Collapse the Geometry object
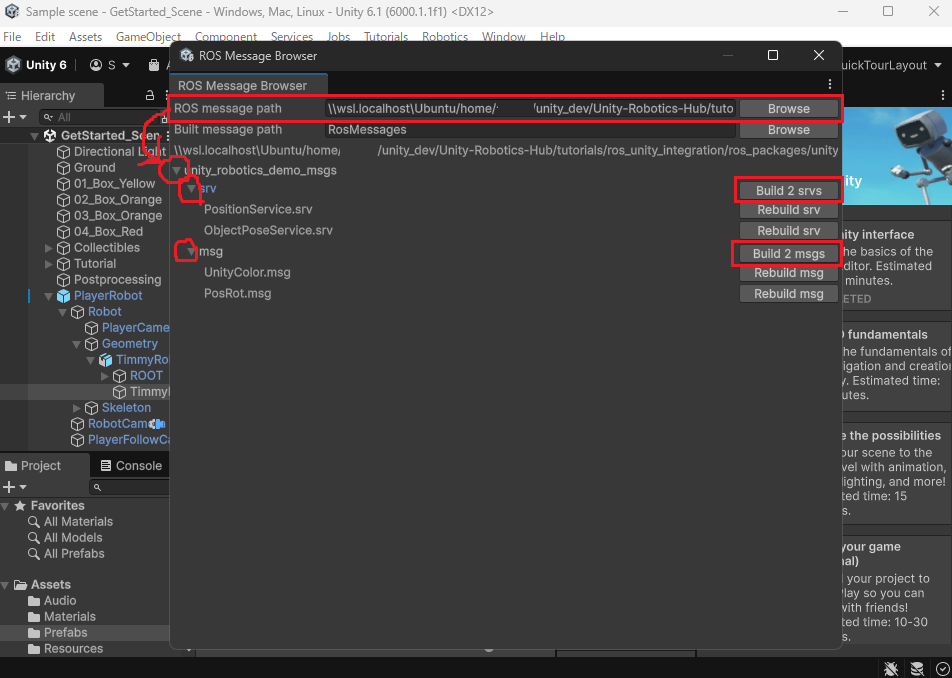The height and width of the screenshot is (678, 952). [77, 344]
